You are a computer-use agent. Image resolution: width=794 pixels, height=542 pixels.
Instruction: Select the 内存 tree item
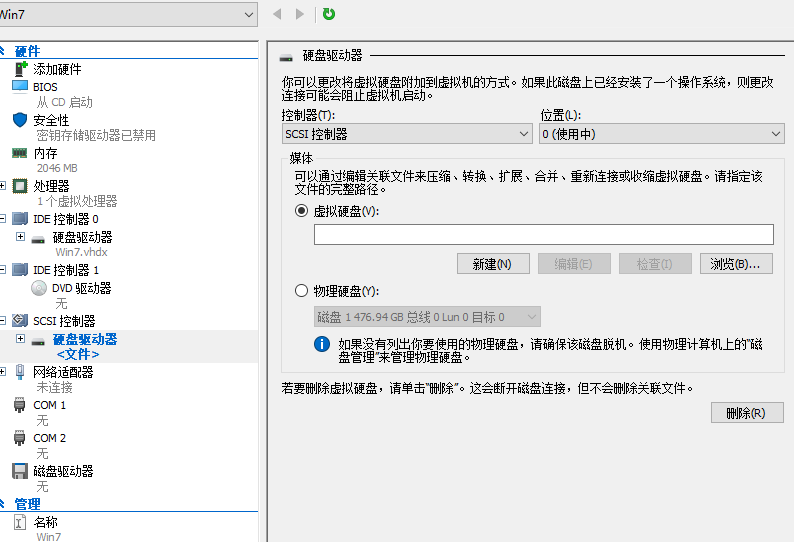click(x=46, y=153)
